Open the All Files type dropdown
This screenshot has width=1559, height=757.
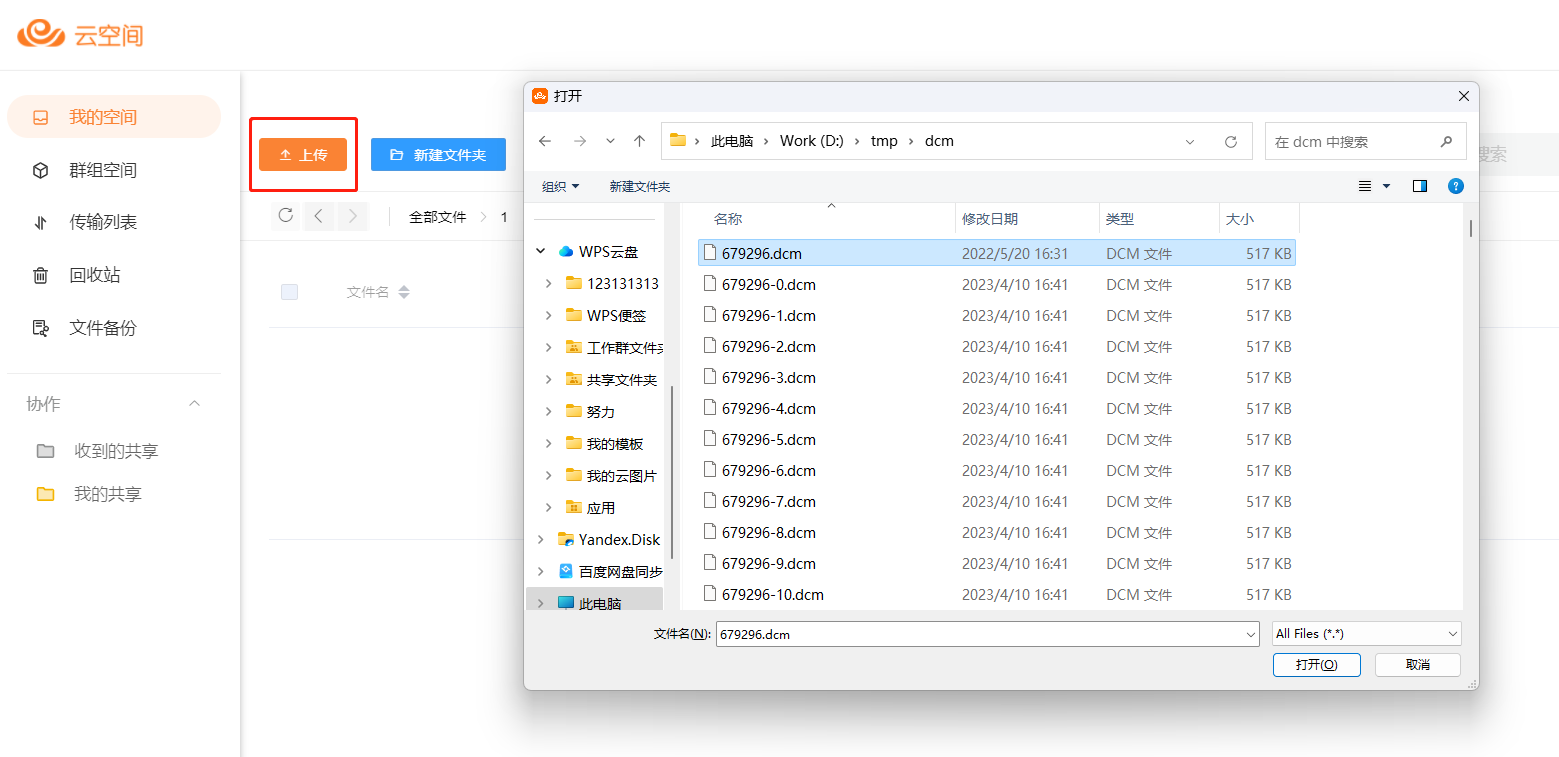pos(1366,634)
